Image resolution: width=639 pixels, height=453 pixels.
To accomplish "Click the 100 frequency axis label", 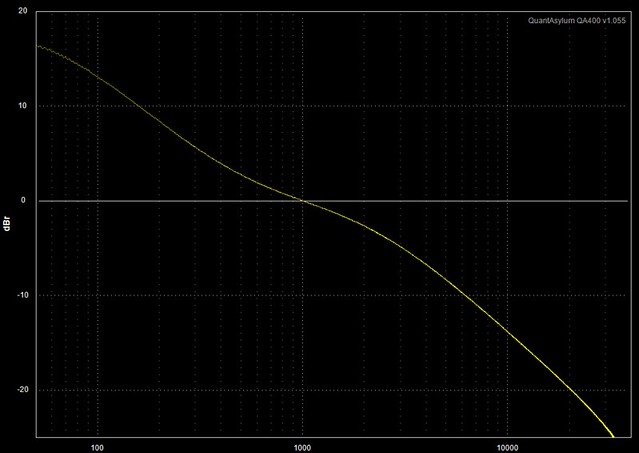I will (98, 445).
